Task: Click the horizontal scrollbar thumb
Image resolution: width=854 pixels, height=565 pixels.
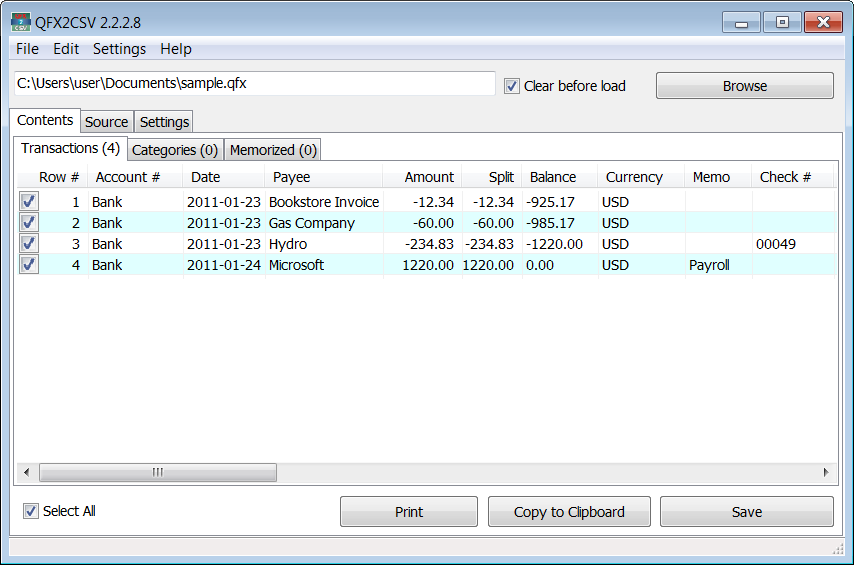Action: [158, 472]
